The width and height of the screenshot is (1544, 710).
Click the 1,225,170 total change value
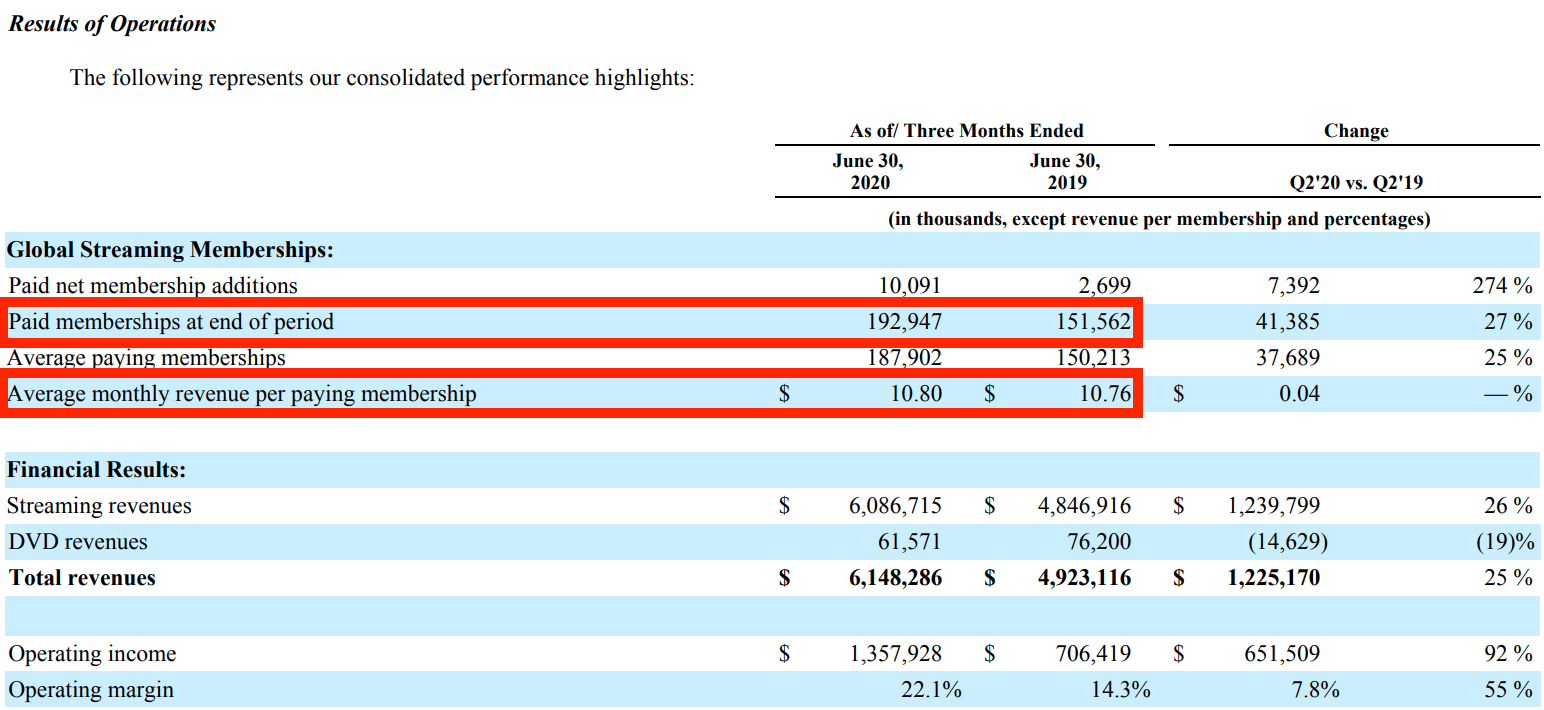point(1274,578)
